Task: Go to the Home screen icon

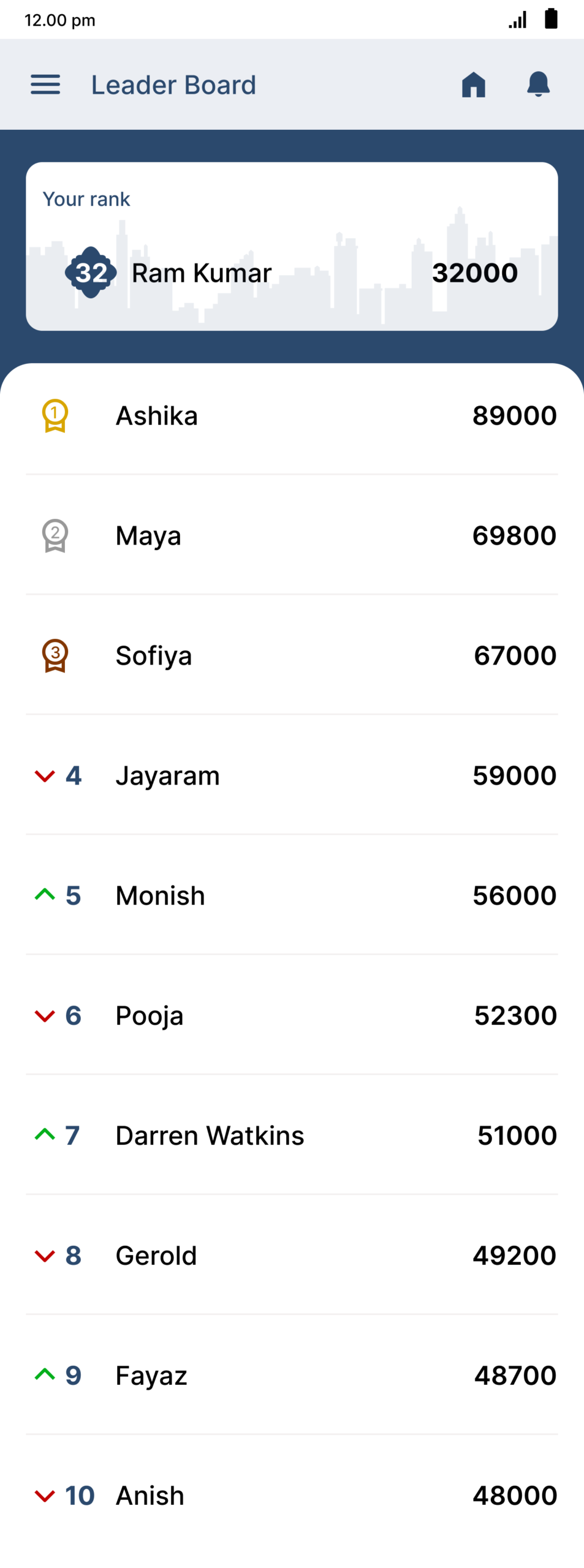Action: pos(473,85)
